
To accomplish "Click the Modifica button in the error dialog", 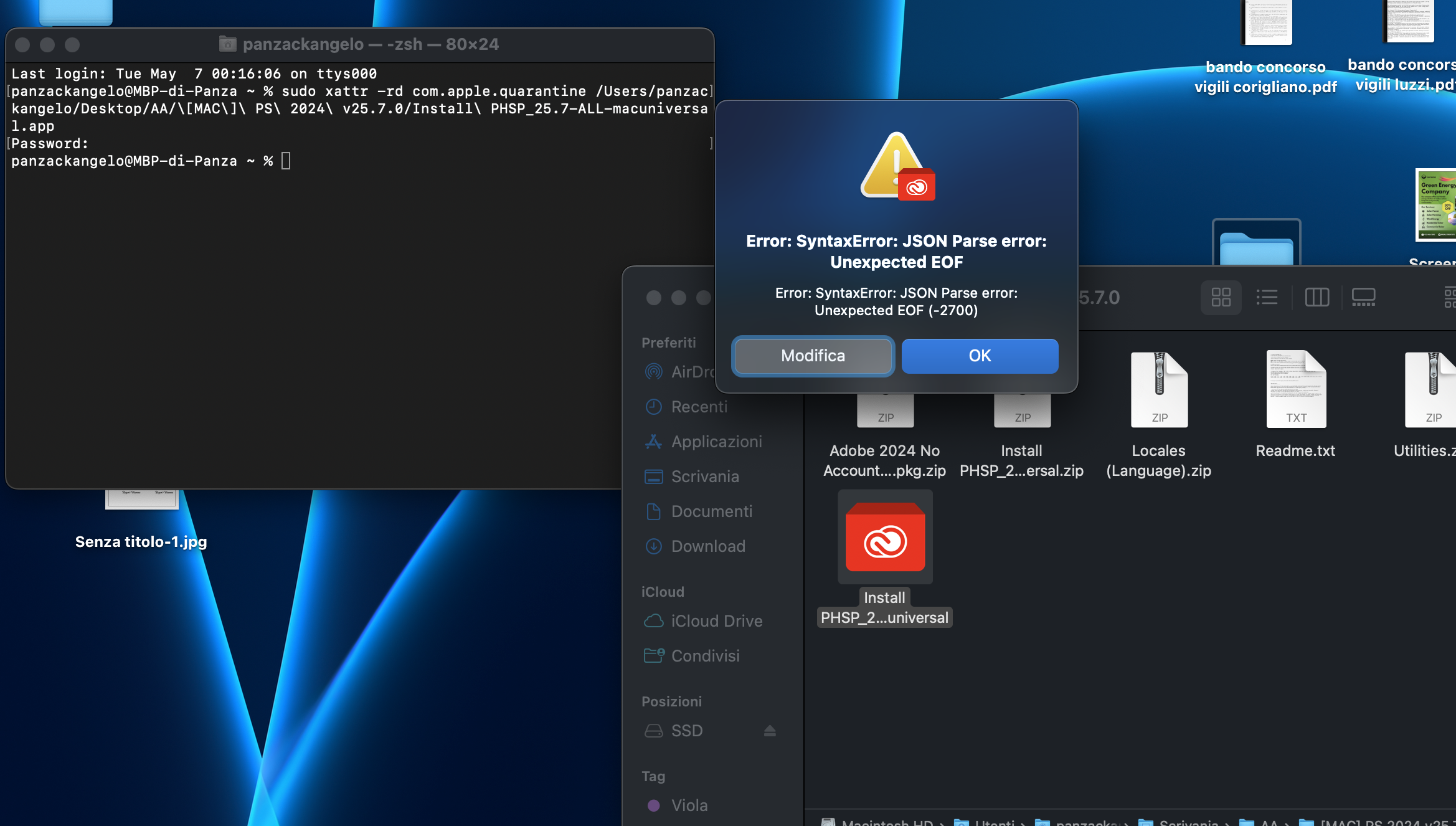I will pyautogui.click(x=813, y=356).
